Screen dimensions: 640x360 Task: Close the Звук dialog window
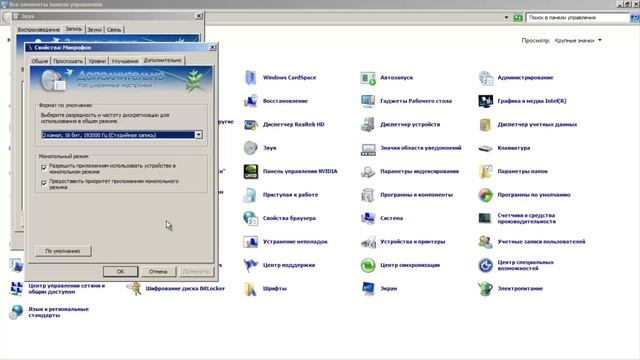click(x=199, y=16)
